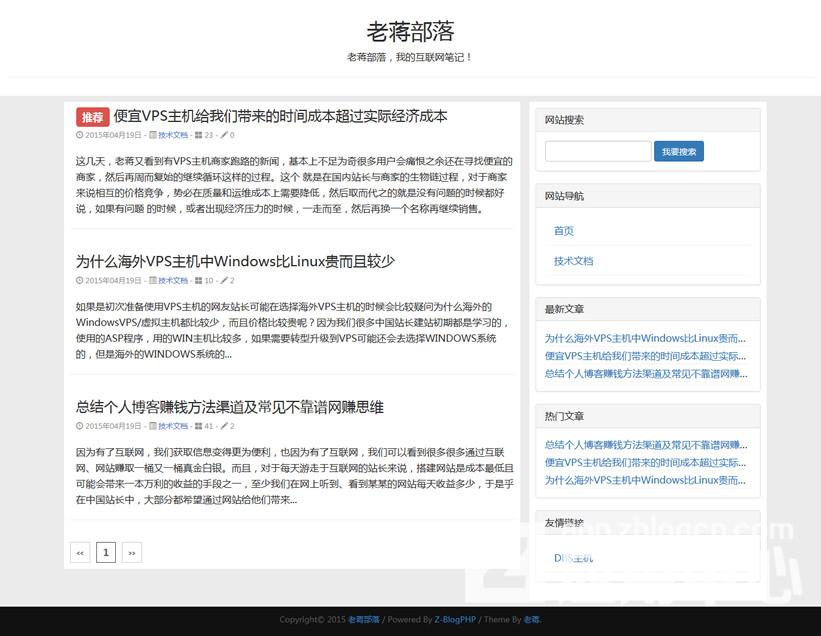
Task: Go to previous page with « button
Action: click(80, 552)
